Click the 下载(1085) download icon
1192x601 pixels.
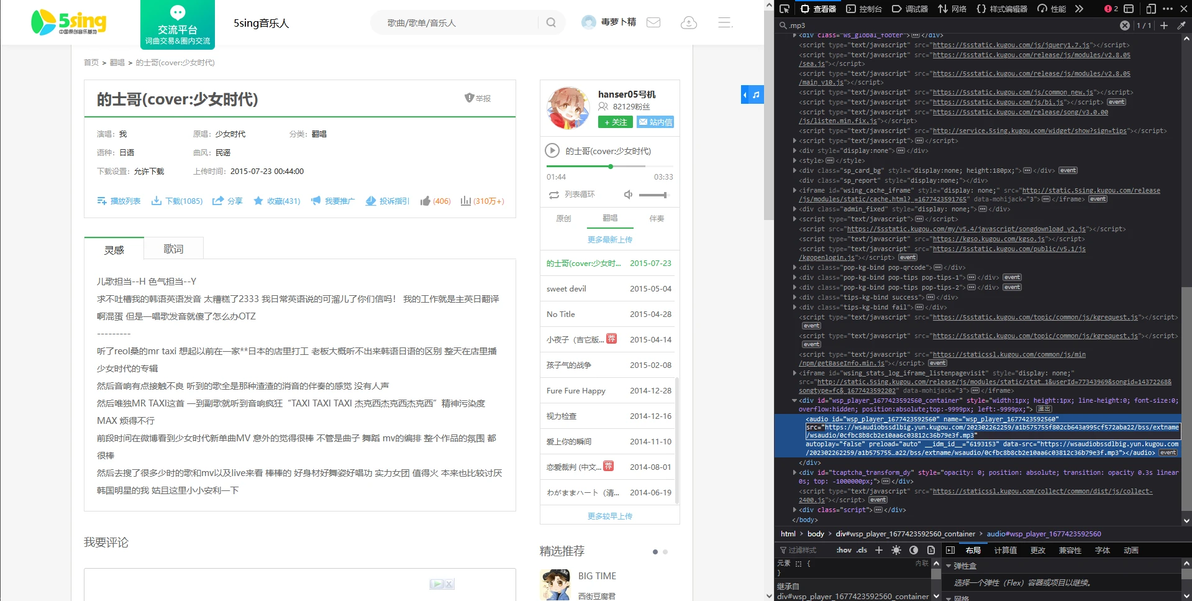pos(157,201)
